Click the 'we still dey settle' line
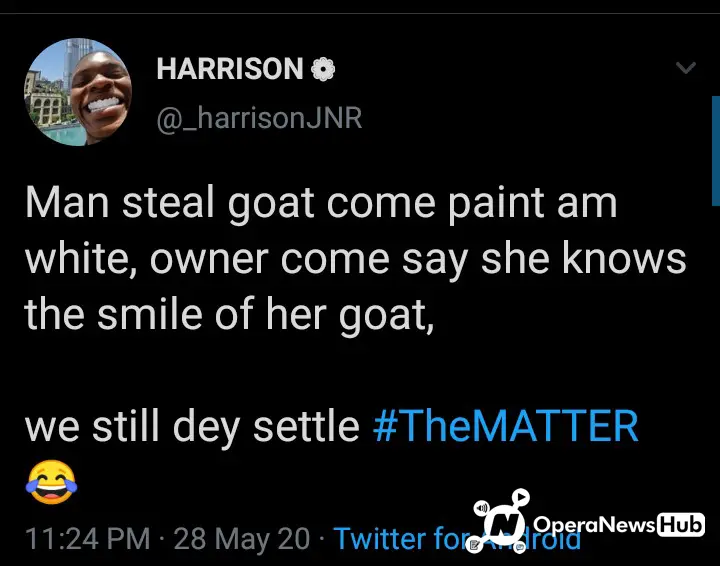Screen dimensions: 720x566 pos(192,426)
